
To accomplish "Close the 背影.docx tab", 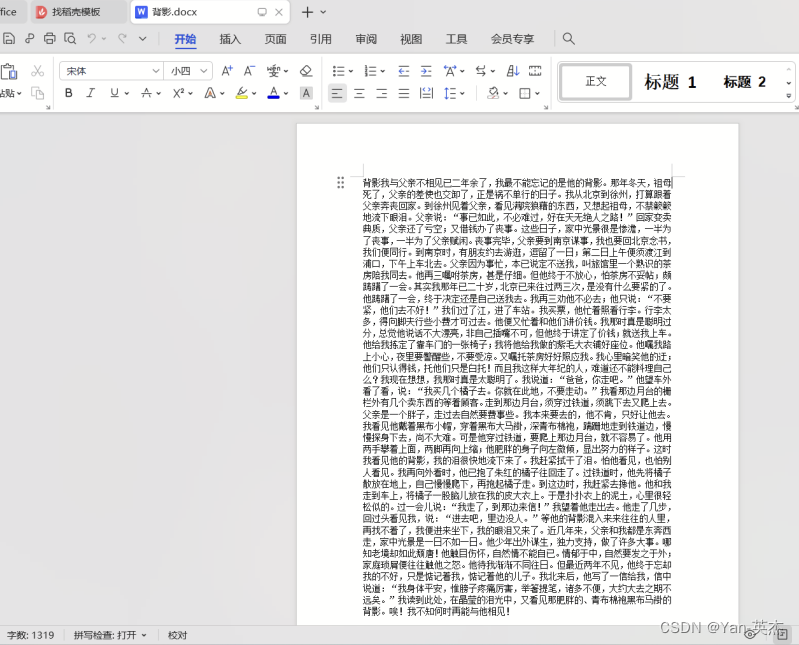I will tap(279, 12).
